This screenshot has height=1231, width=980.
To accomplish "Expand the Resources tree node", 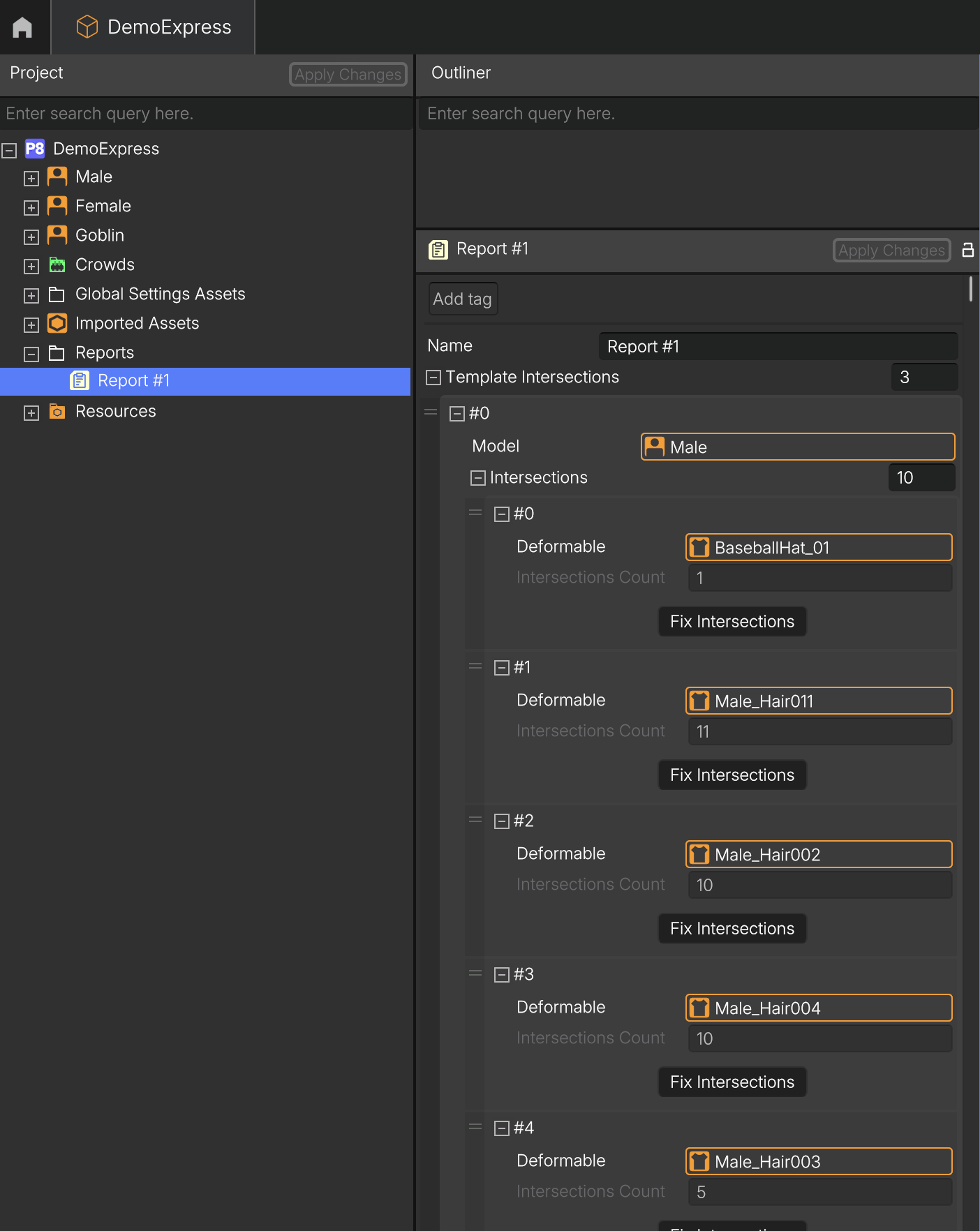I will [x=31, y=413].
